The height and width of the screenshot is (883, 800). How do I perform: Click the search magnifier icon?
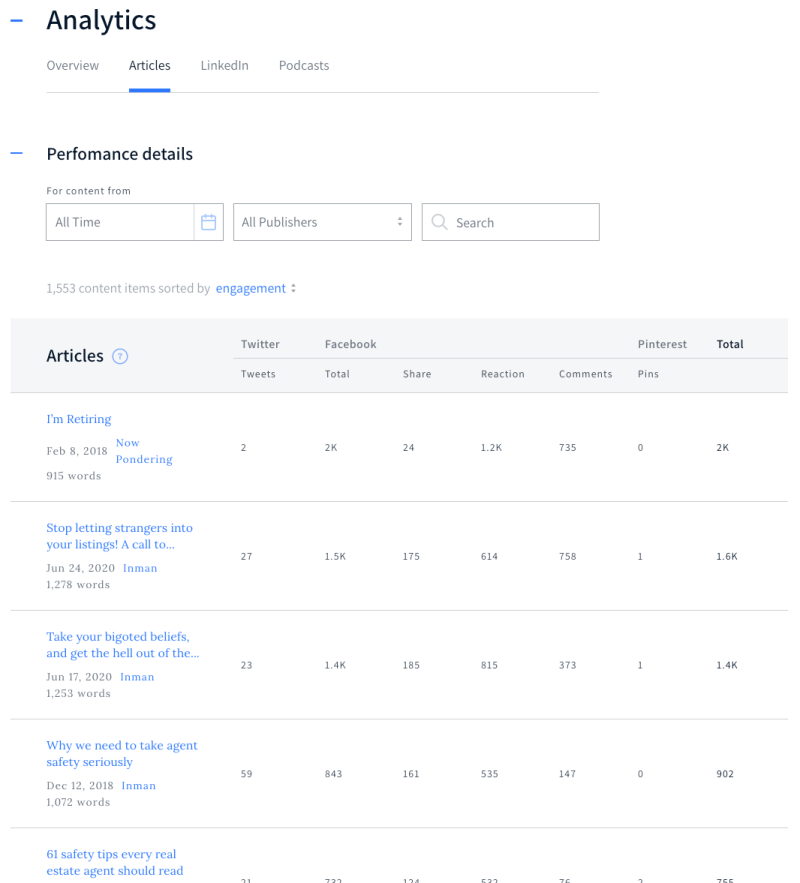439,222
